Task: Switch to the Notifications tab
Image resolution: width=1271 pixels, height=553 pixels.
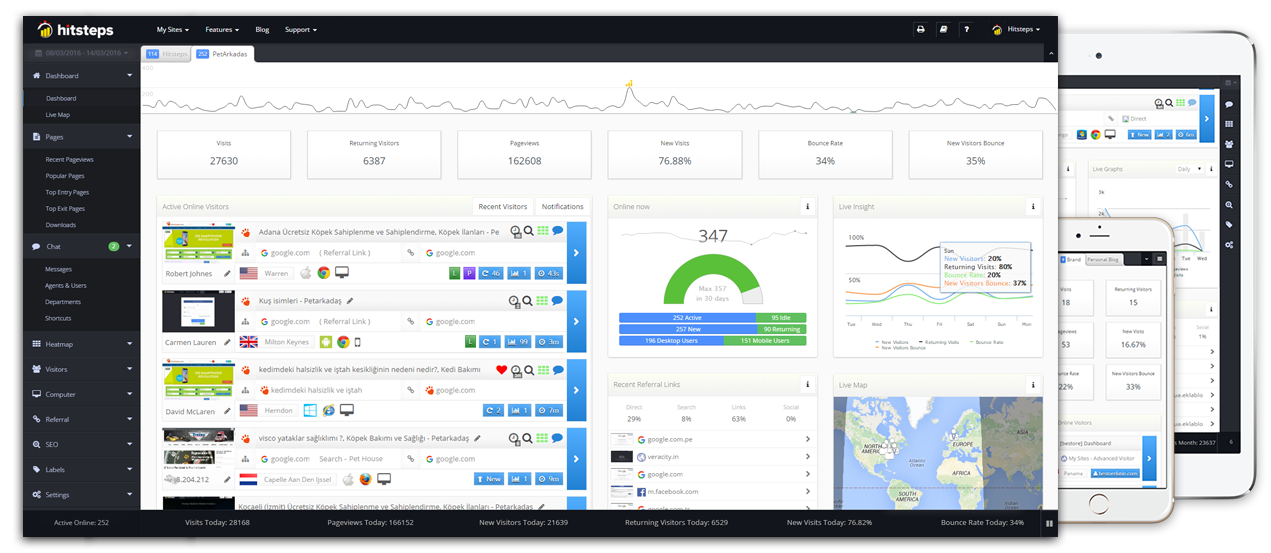Action: coord(562,207)
